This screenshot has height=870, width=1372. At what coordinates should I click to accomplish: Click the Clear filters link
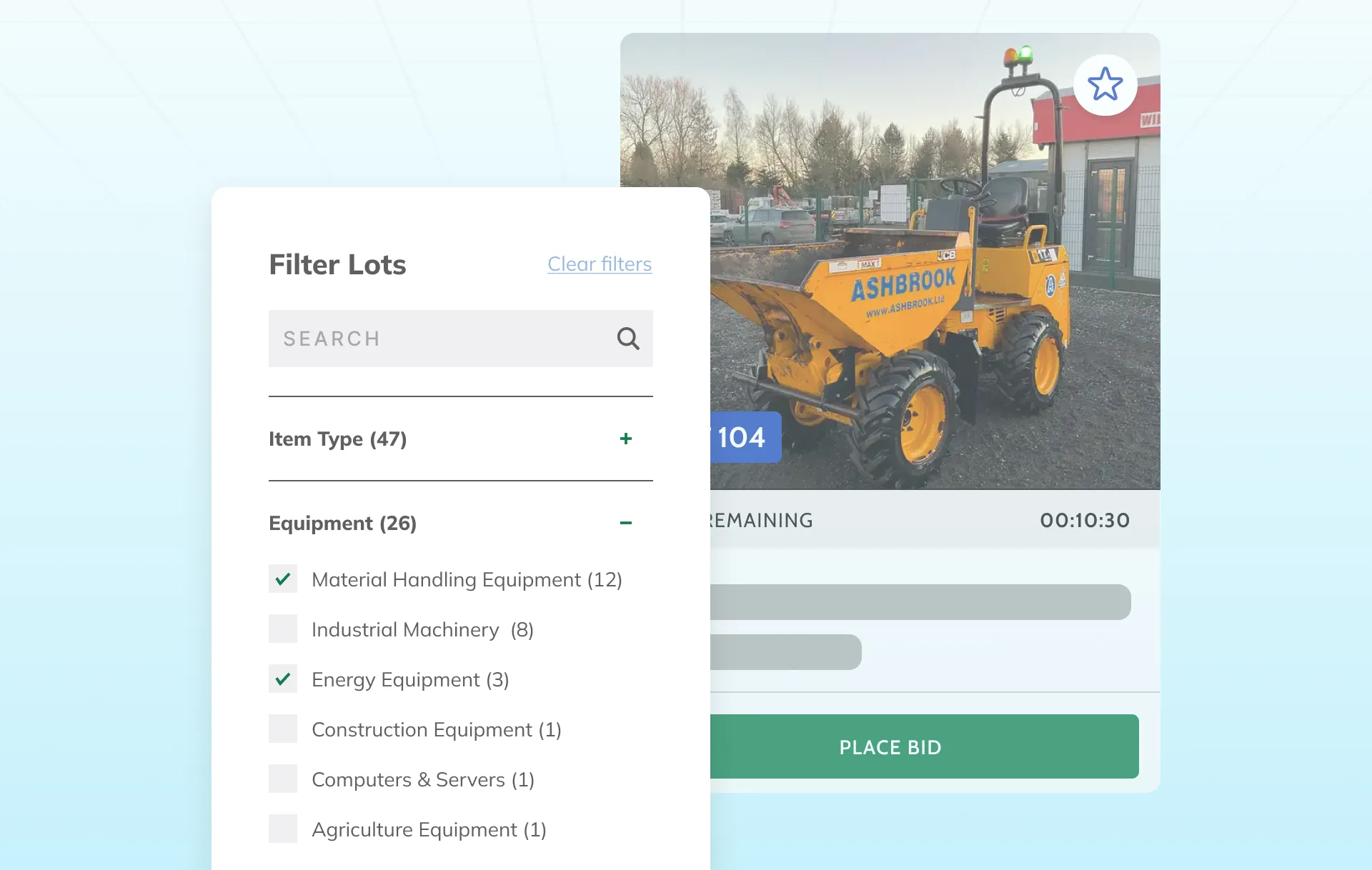pyautogui.click(x=599, y=264)
